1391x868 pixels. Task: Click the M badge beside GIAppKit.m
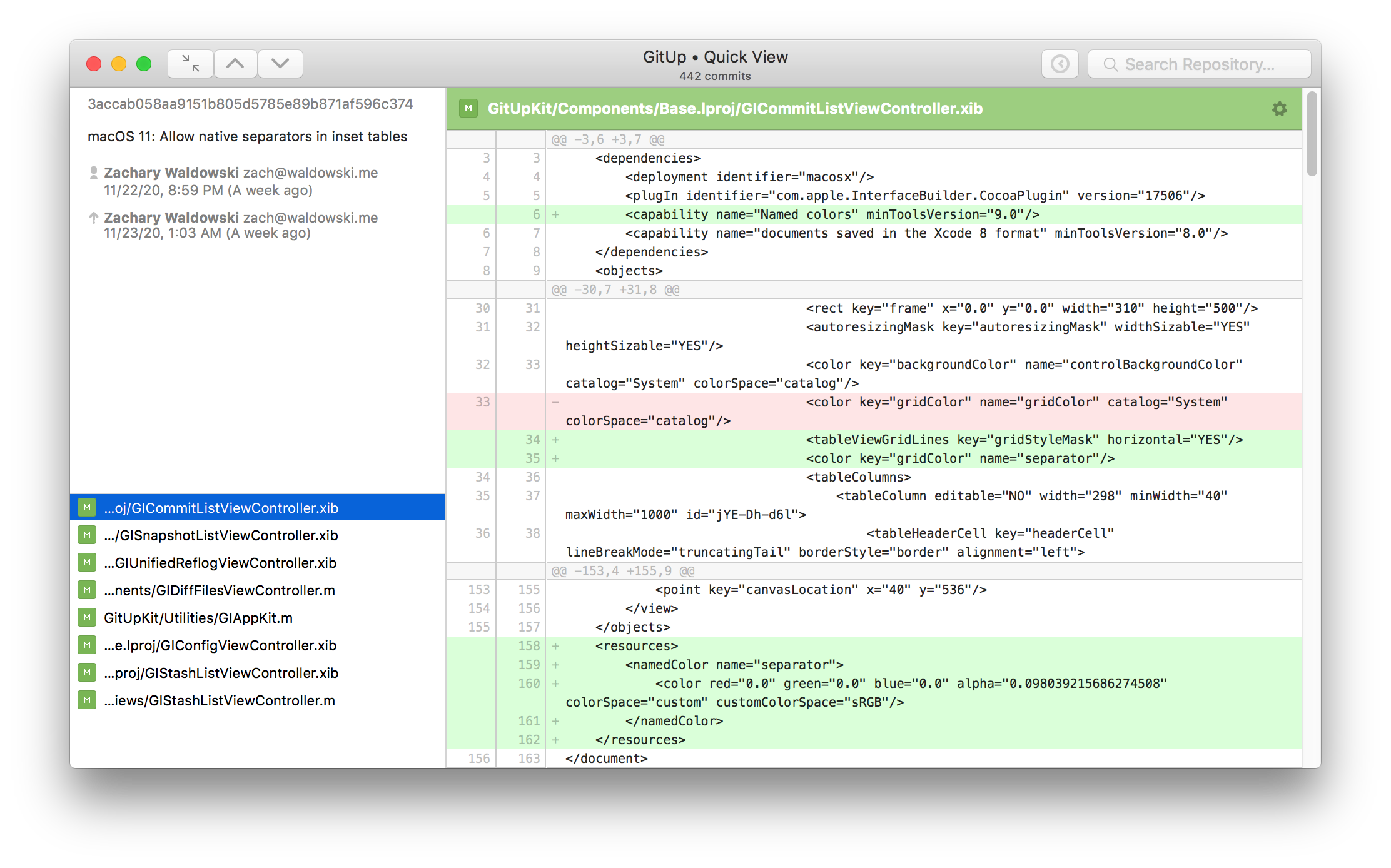87,618
